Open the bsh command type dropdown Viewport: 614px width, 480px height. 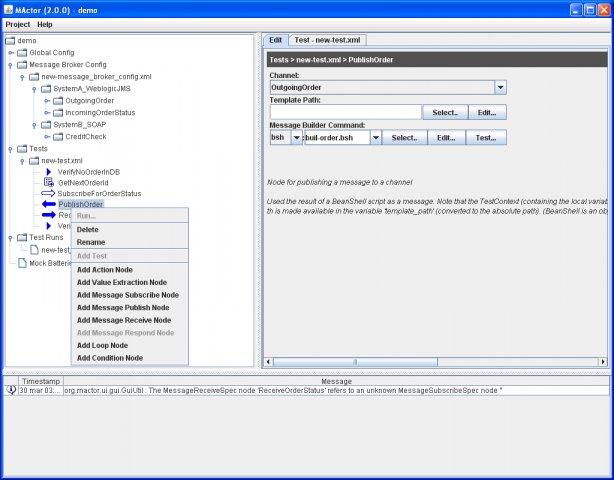pyautogui.click(x=297, y=138)
